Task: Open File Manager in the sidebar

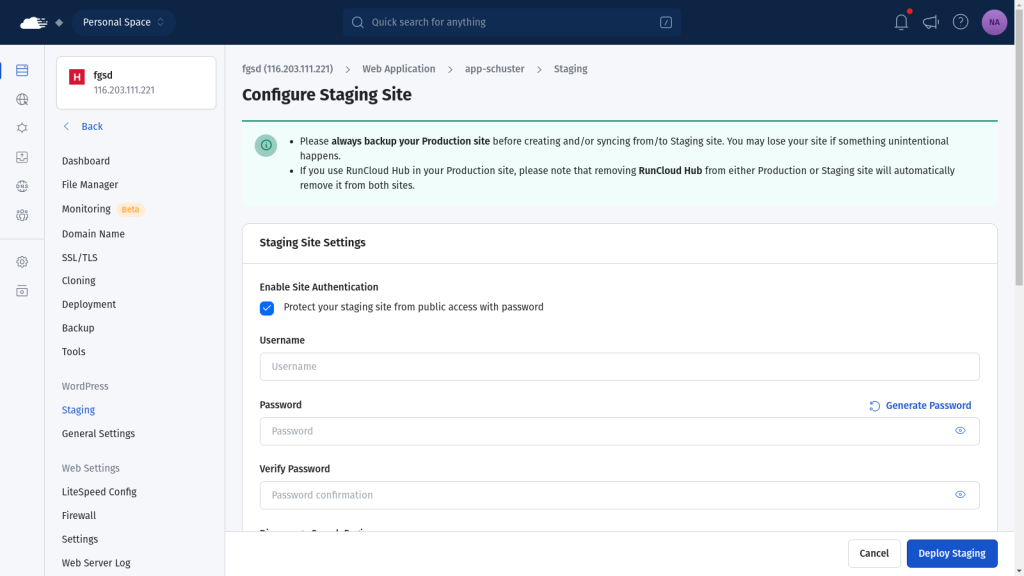Action: click(x=90, y=185)
